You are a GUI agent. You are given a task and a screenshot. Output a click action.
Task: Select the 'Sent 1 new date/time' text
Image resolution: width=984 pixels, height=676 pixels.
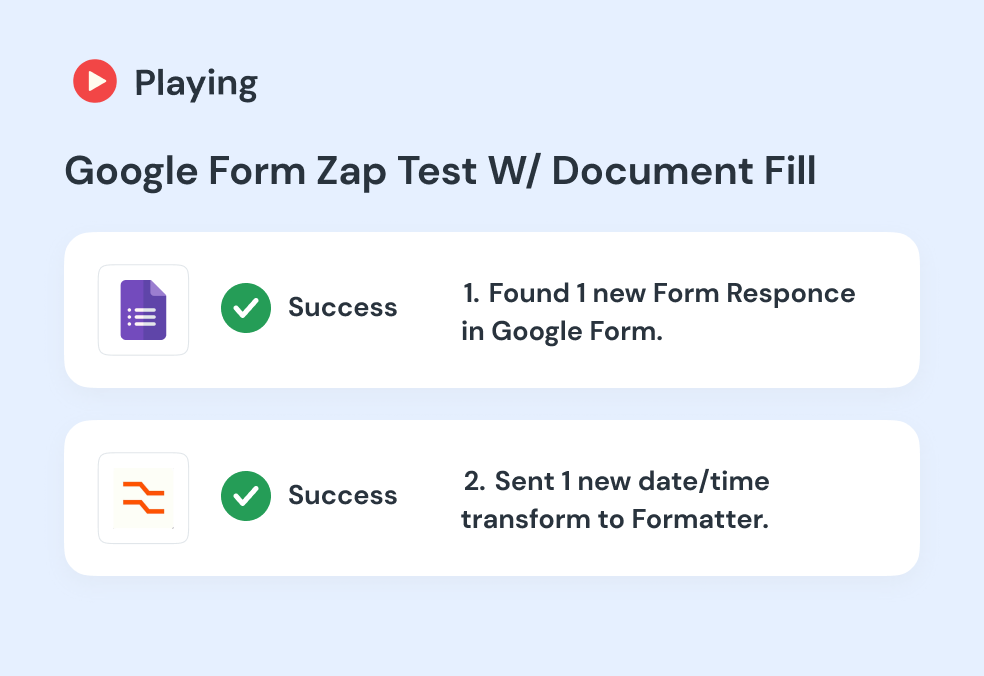(632, 481)
